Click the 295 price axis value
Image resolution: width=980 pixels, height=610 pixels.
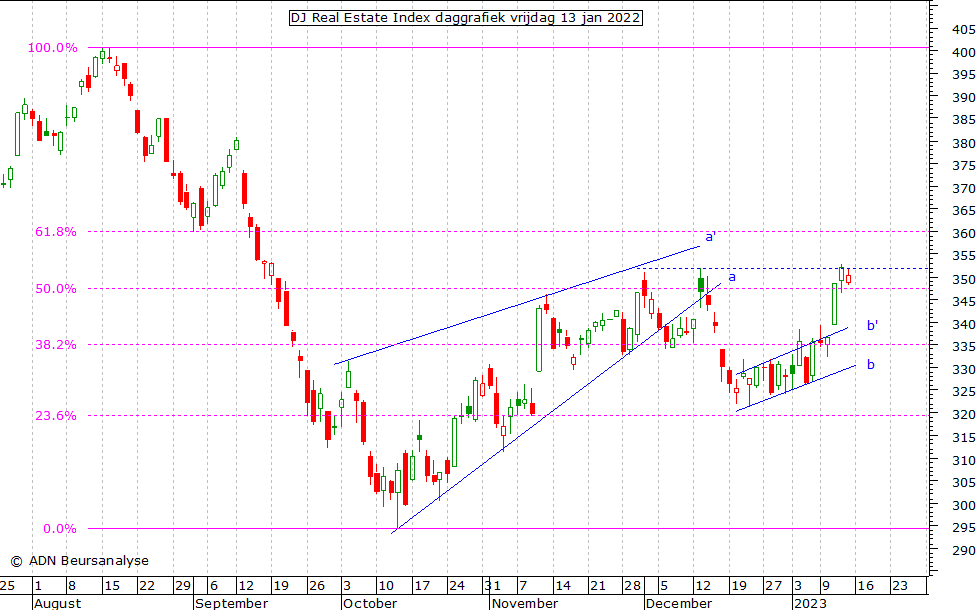click(963, 528)
